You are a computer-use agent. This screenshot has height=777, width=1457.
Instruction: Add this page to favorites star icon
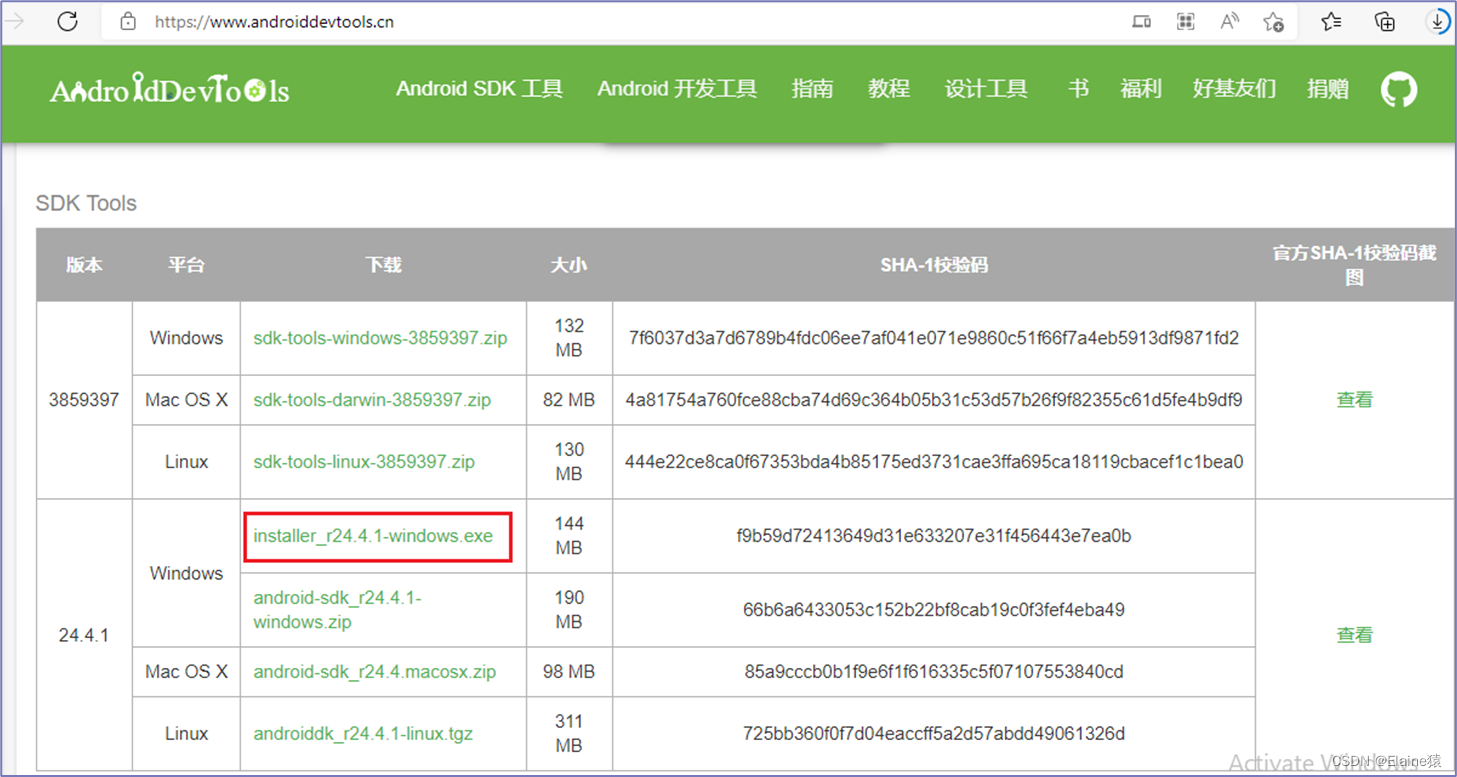coord(1273,21)
